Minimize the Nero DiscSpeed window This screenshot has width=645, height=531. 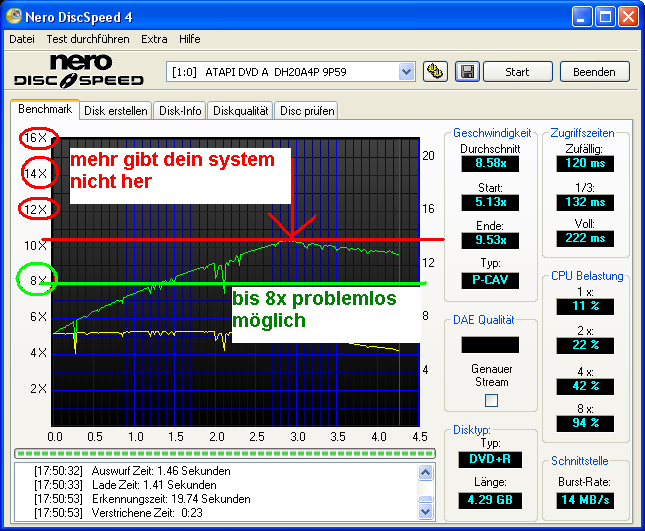tap(582, 17)
